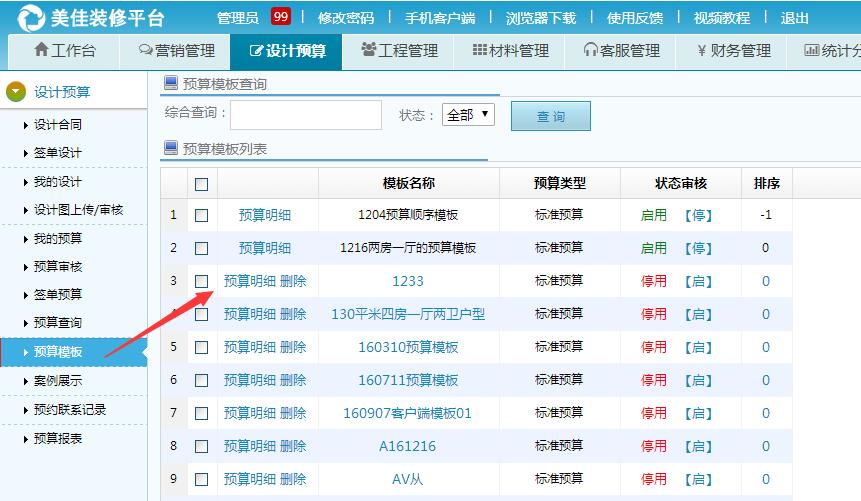Click the 查询 search button
Image resolution: width=861 pixels, height=501 pixels.
tap(550, 116)
